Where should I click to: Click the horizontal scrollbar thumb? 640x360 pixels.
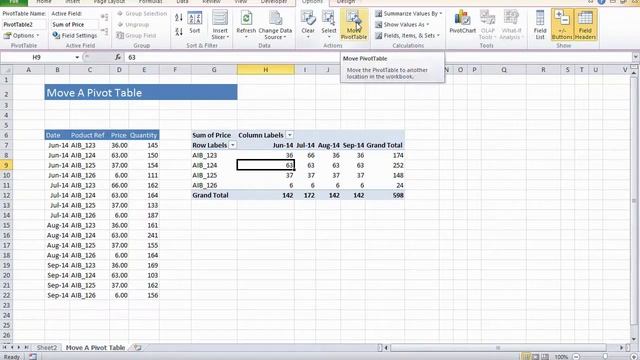(498, 348)
